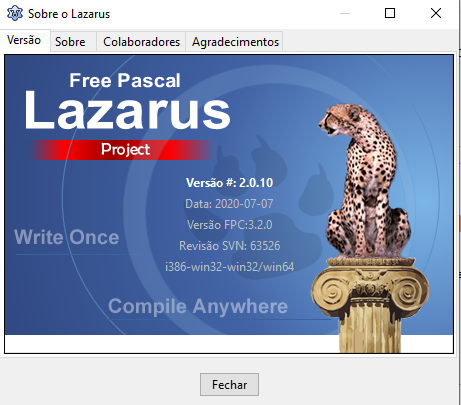
Task: Click the cheetah image on the column
Action: 364,182
